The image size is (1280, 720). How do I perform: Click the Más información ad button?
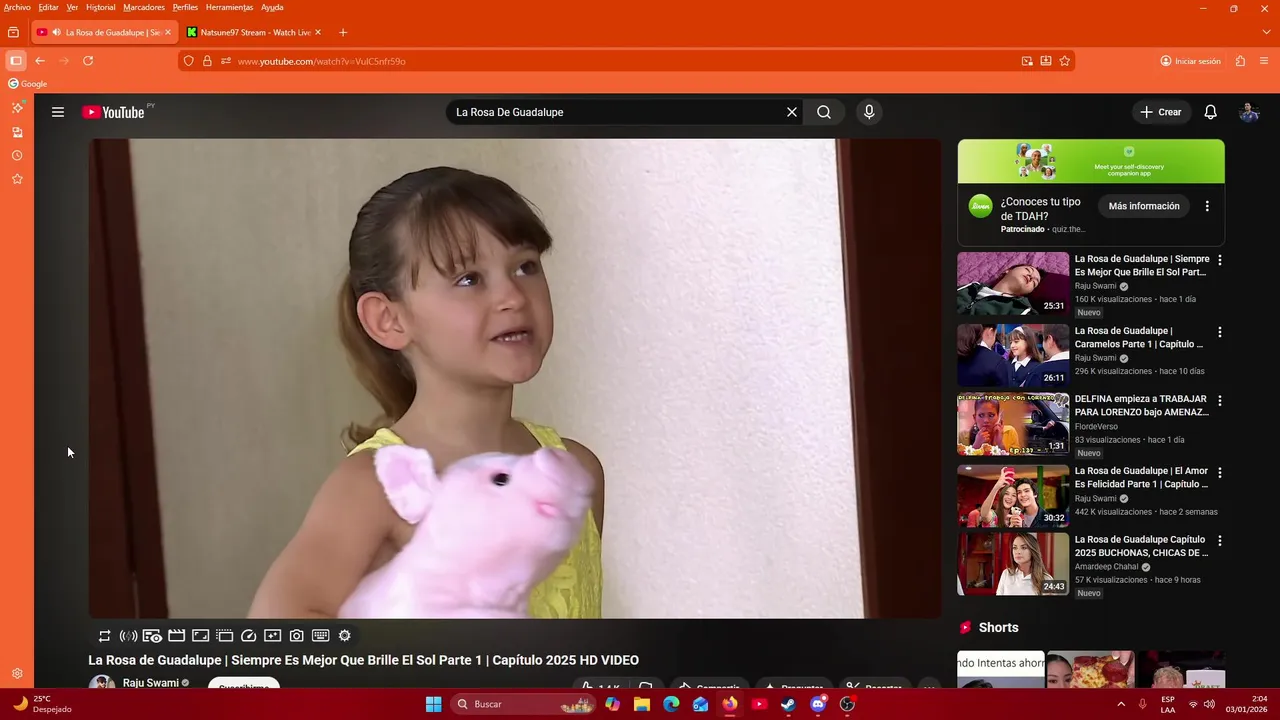[x=1144, y=206]
